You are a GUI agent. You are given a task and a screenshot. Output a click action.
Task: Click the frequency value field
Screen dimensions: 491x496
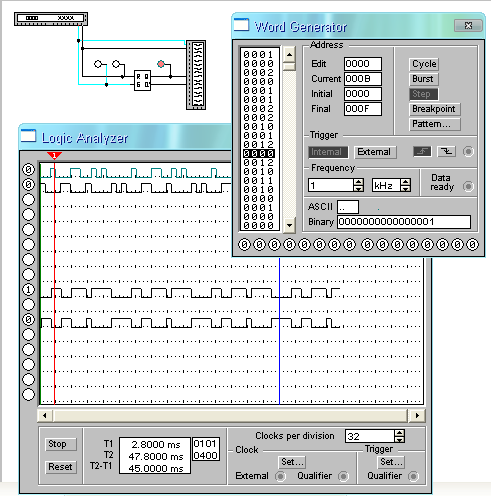click(331, 185)
